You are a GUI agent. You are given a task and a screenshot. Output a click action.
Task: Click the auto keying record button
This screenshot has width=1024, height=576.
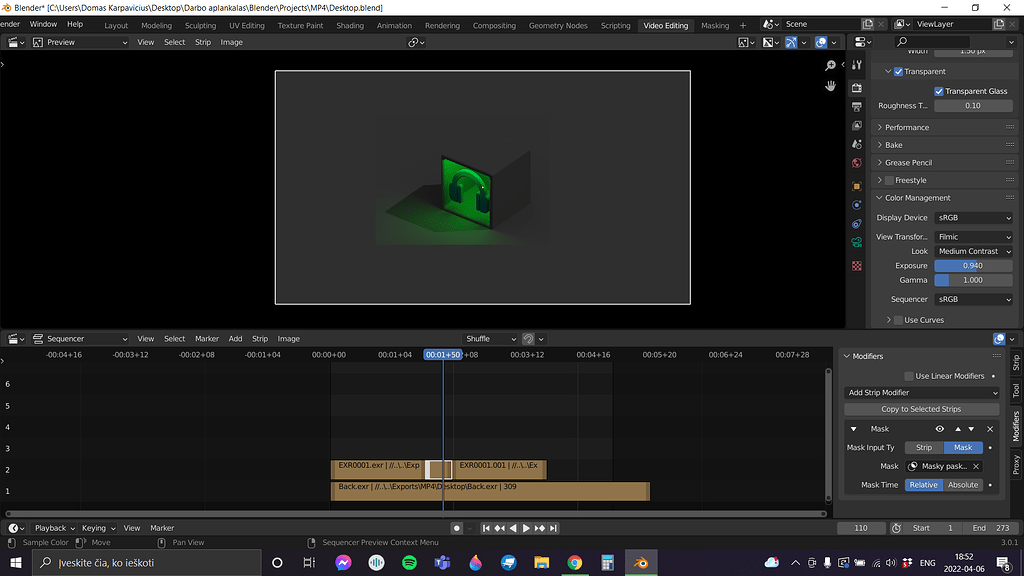click(x=456, y=528)
